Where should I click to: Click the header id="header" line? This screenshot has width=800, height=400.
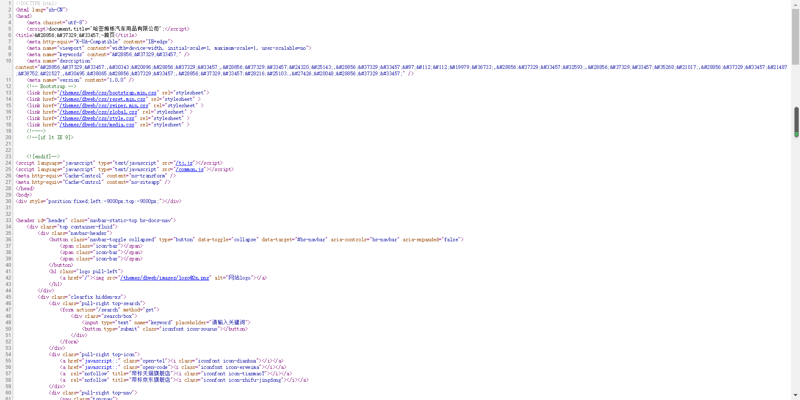click(x=95, y=220)
